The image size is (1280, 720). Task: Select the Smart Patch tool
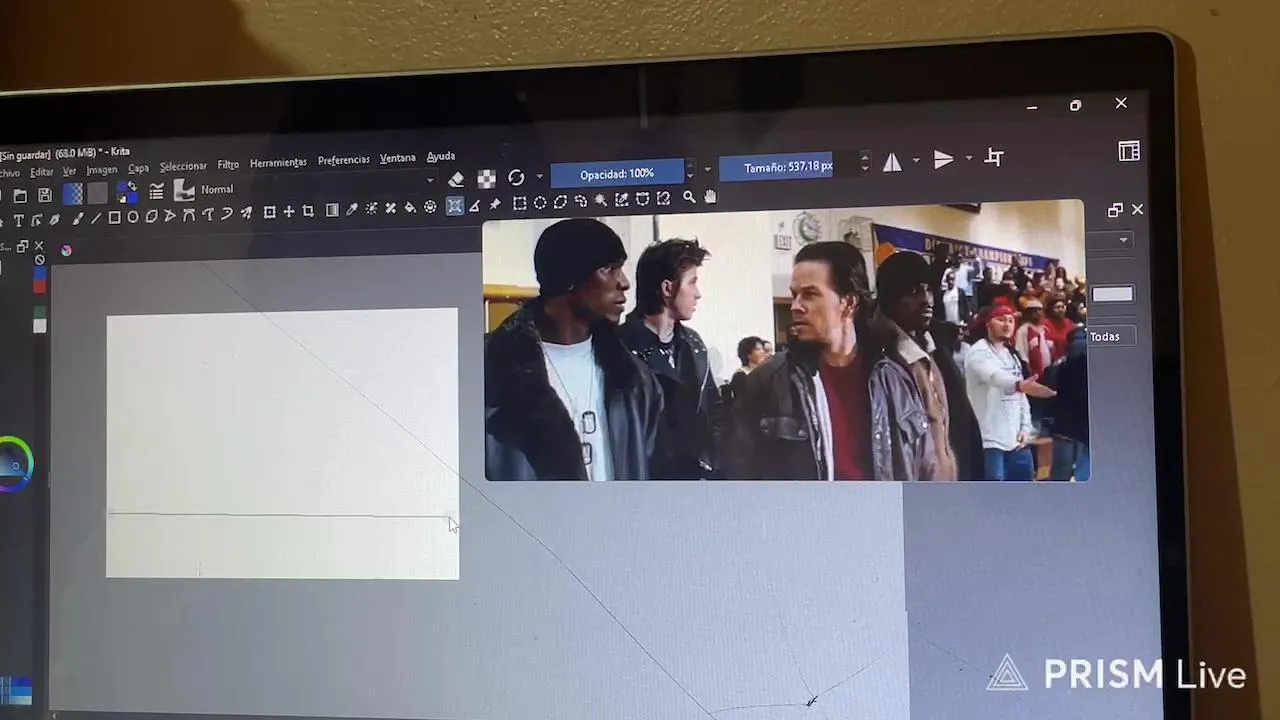[x=390, y=208]
